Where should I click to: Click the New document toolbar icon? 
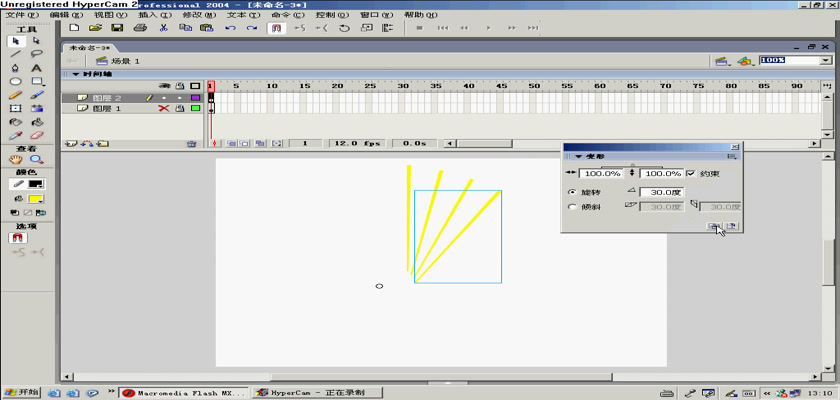[74, 28]
